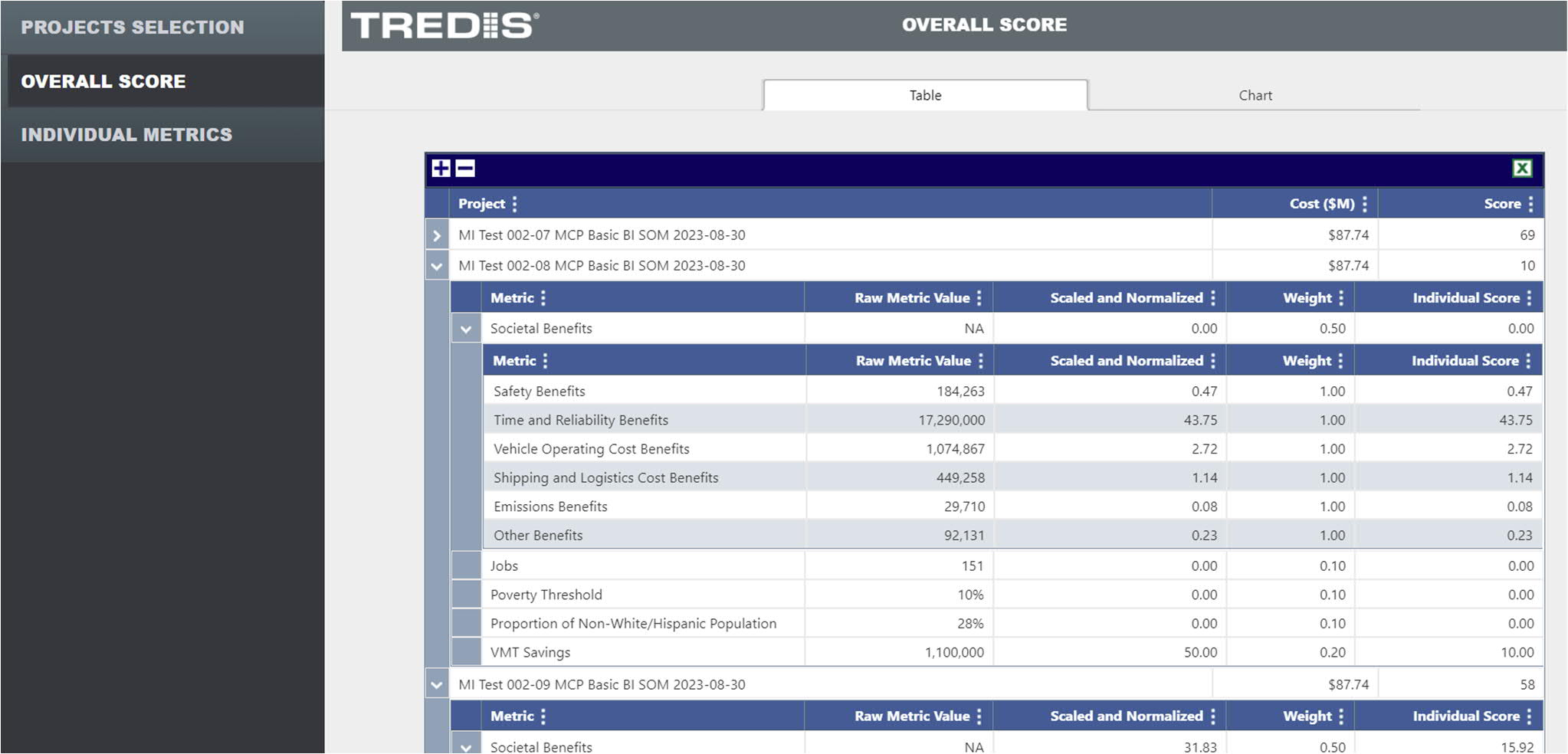Click the MI Test 002-08 project name
This screenshot has width=1568, height=754.
(x=602, y=266)
